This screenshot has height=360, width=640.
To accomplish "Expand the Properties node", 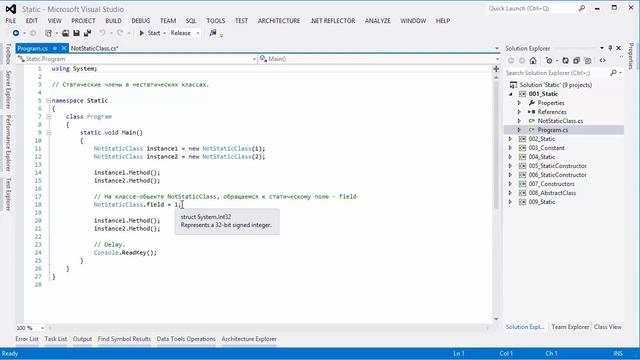I will (x=519, y=103).
